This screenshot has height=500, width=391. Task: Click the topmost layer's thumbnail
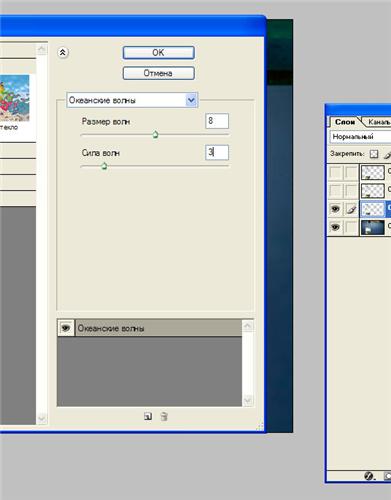(373, 173)
